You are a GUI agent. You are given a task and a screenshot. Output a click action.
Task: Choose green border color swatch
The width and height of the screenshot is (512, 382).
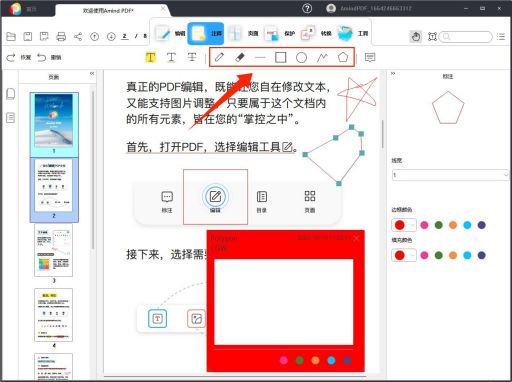pyautogui.click(x=439, y=225)
